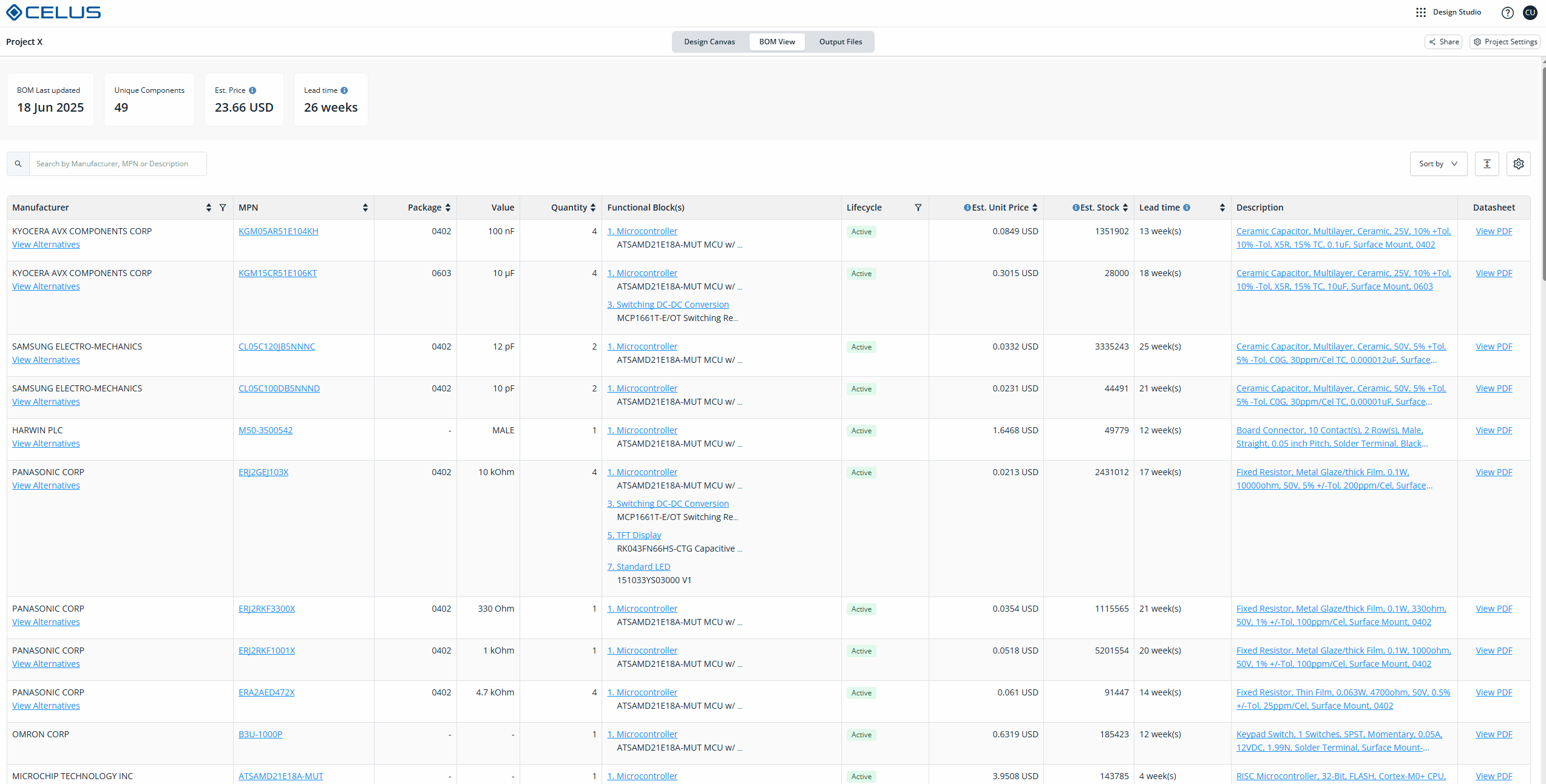The image size is (1546, 784).
Task: Select the BOM View tab
Action: pos(777,42)
